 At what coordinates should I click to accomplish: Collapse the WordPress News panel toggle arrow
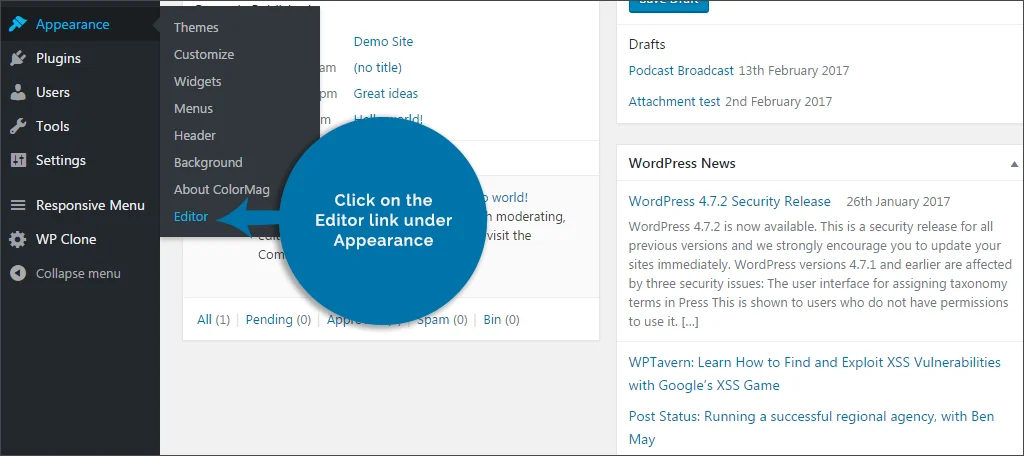click(x=1014, y=163)
